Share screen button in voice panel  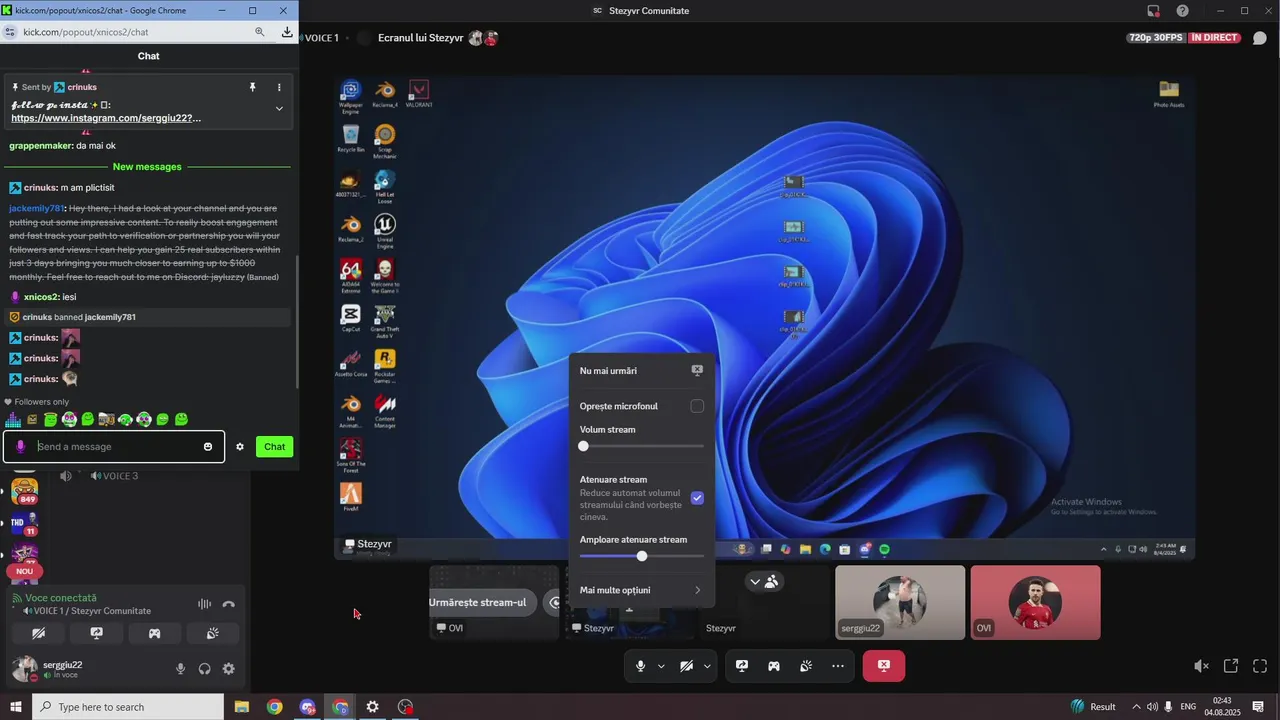click(x=97, y=633)
